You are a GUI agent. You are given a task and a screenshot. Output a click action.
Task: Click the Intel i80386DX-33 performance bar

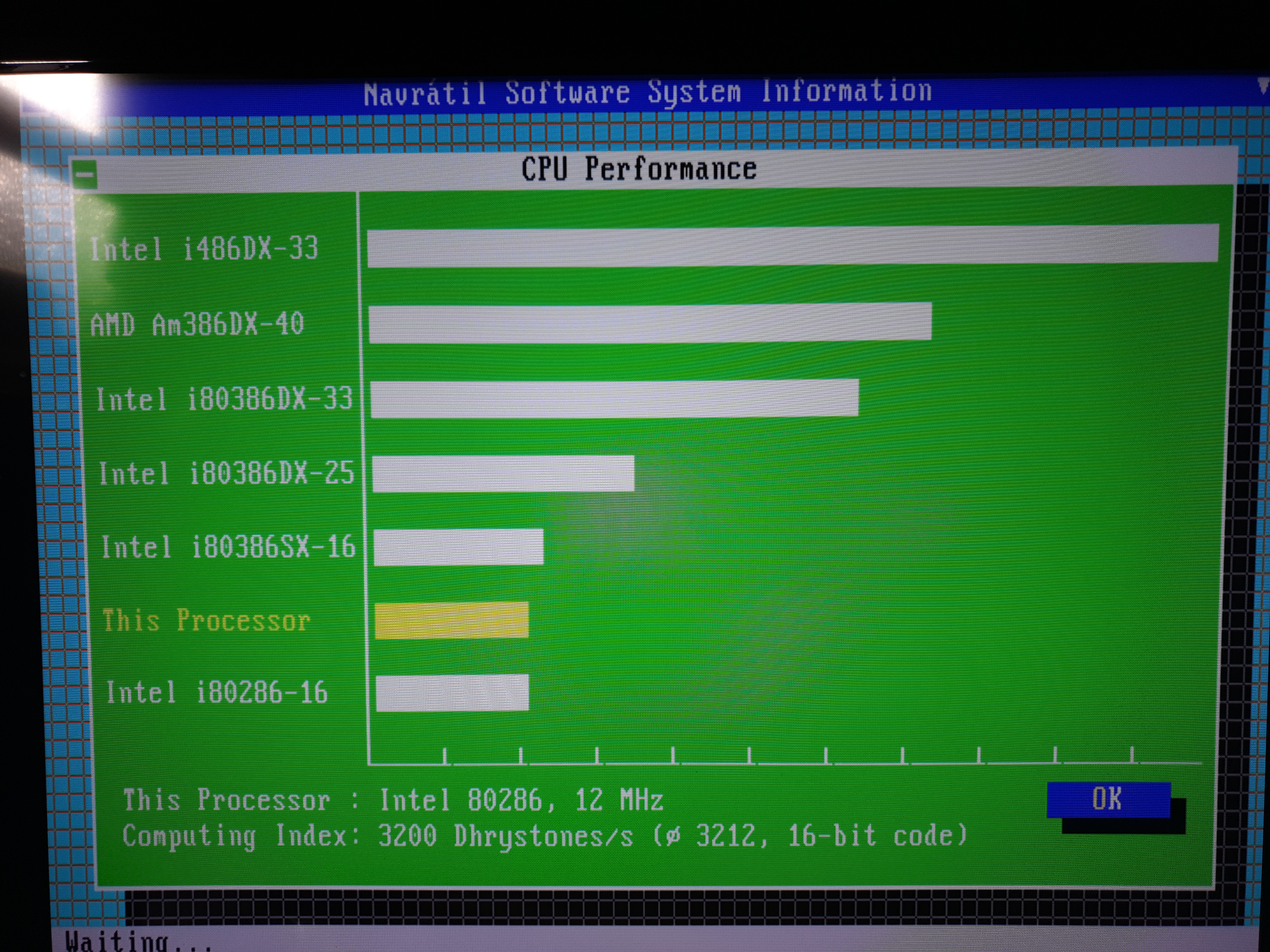[x=614, y=398]
